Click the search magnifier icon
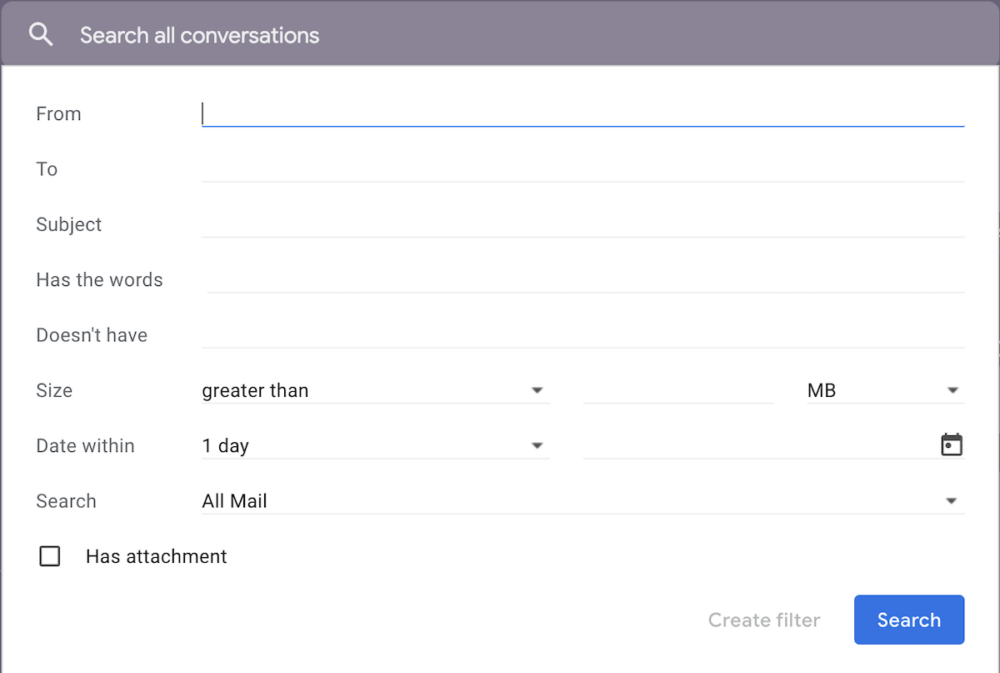This screenshot has width=1000, height=673. (40, 33)
